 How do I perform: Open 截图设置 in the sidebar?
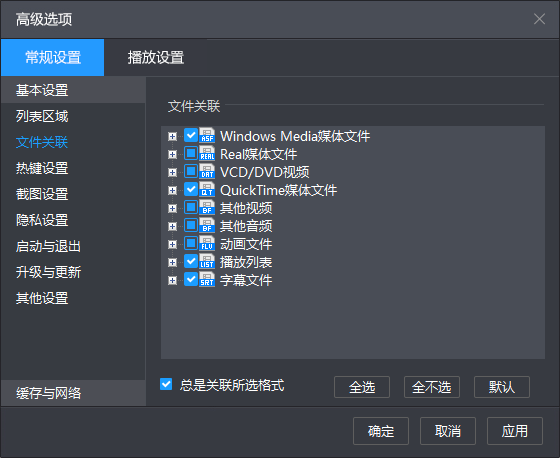(x=73, y=194)
